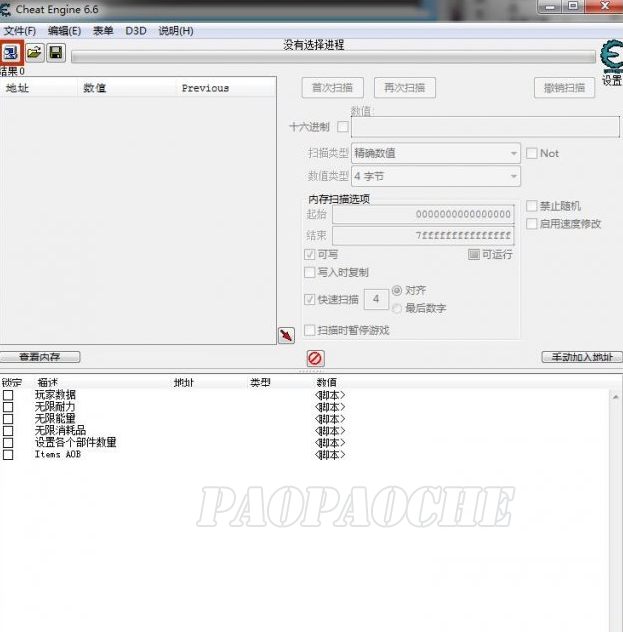Toggle the 可运行 executable checkbox

tap(473, 254)
